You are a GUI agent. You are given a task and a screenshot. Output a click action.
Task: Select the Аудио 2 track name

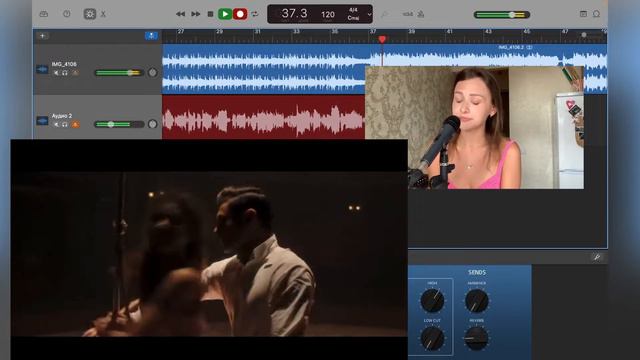[x=62, y=116]
